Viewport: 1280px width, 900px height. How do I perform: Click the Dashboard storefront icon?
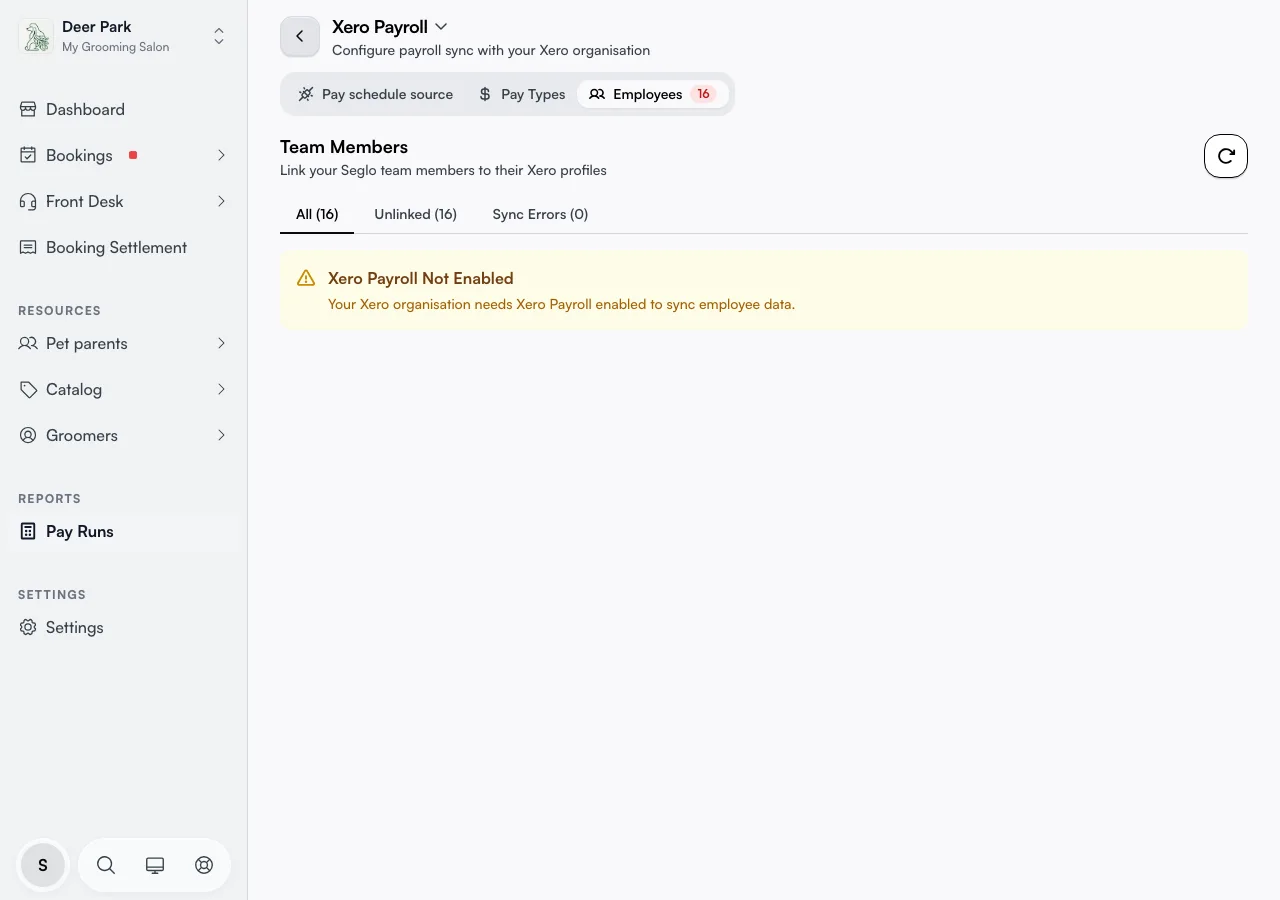(28, 109)
